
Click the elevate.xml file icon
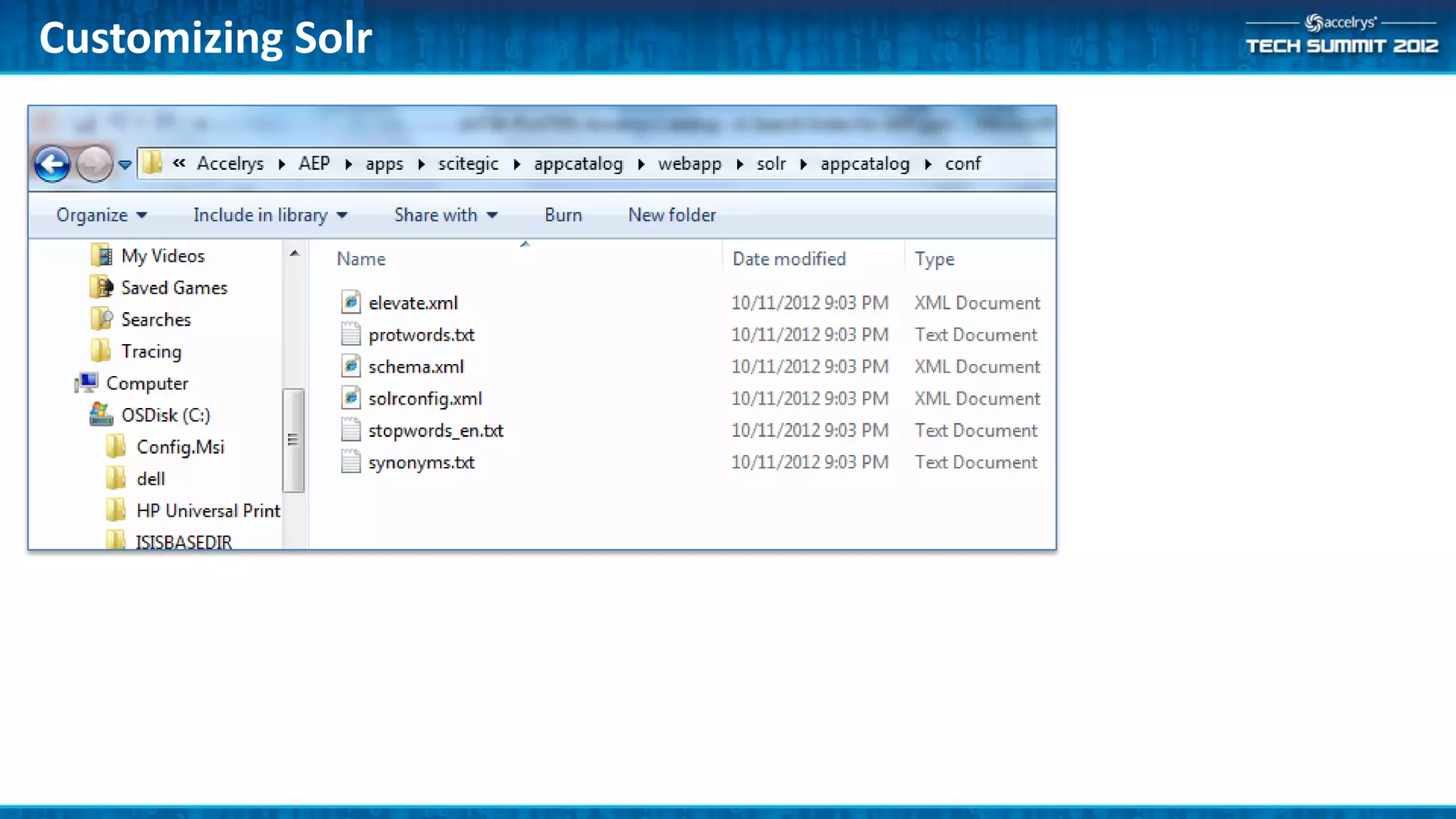350,302
